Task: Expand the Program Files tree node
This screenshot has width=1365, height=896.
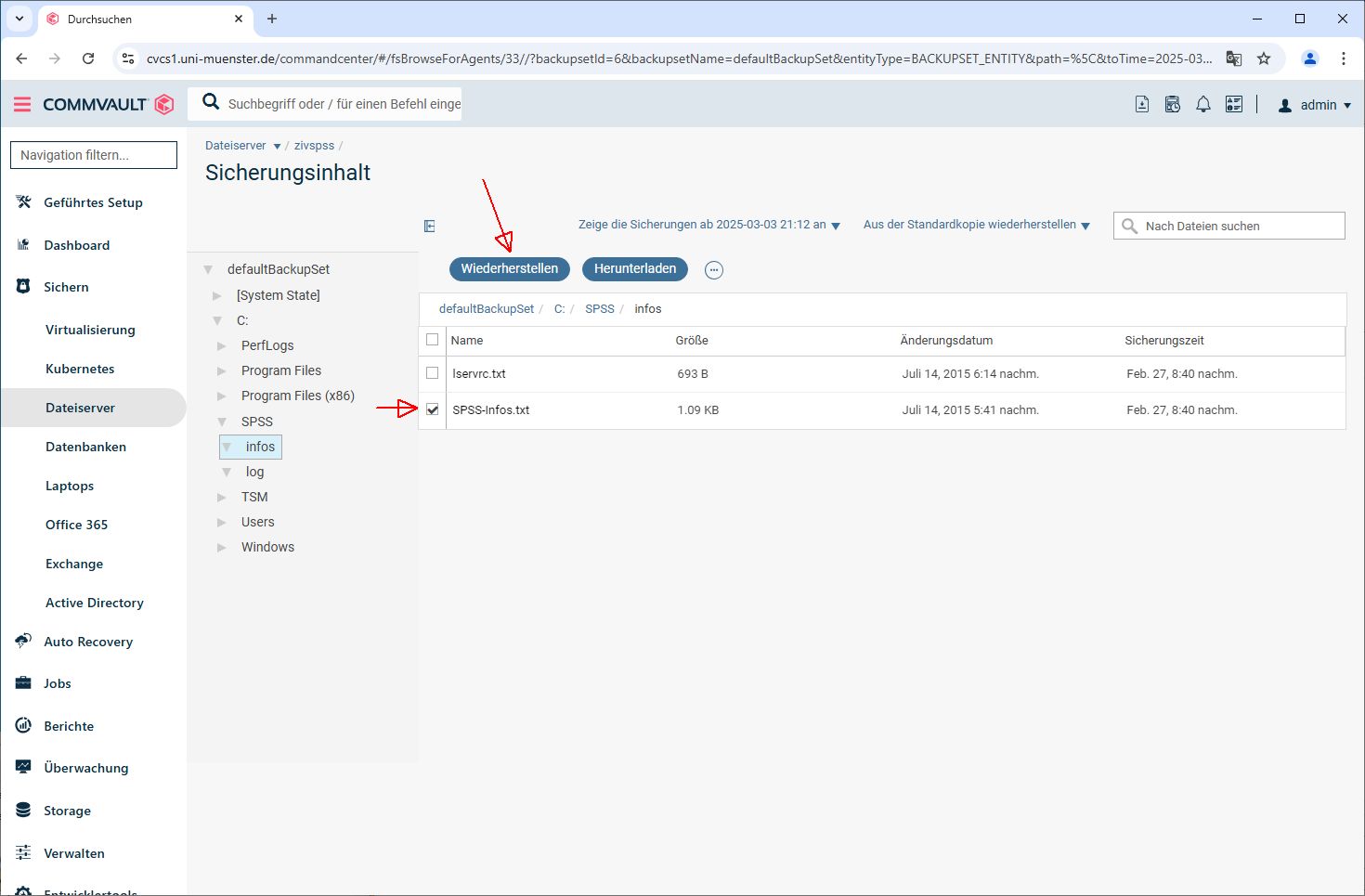Action: click(x=222, y=370)
